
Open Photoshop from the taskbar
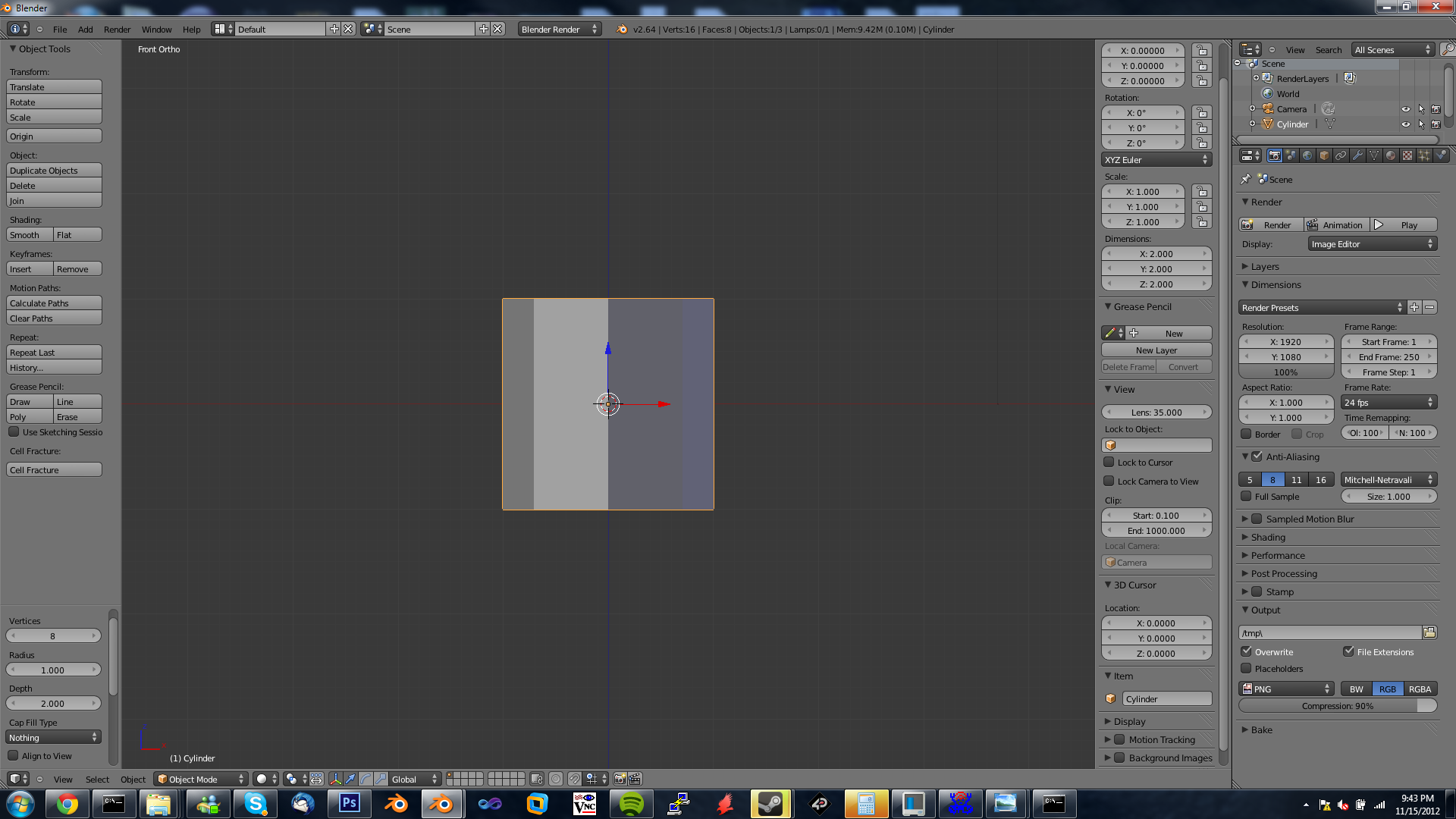[349, 804]
